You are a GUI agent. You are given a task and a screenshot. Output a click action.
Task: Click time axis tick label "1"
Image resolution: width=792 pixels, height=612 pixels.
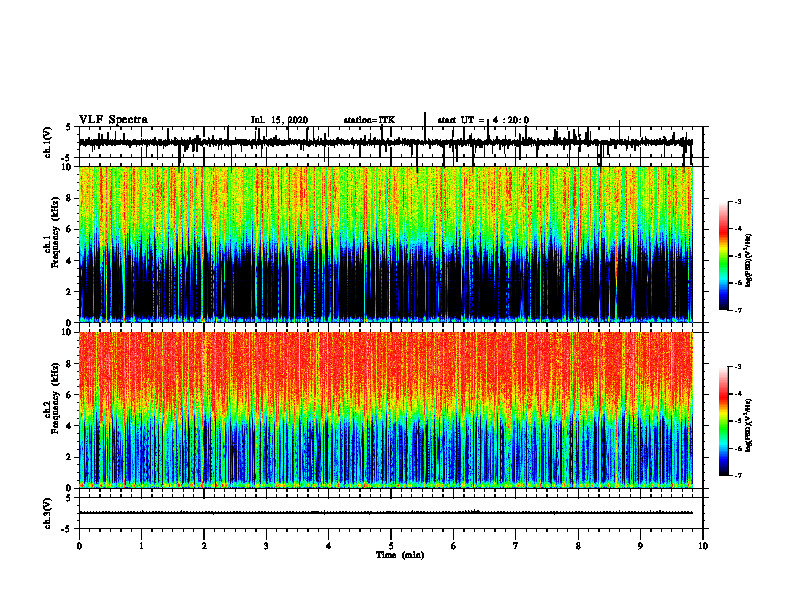click(141, 546)
